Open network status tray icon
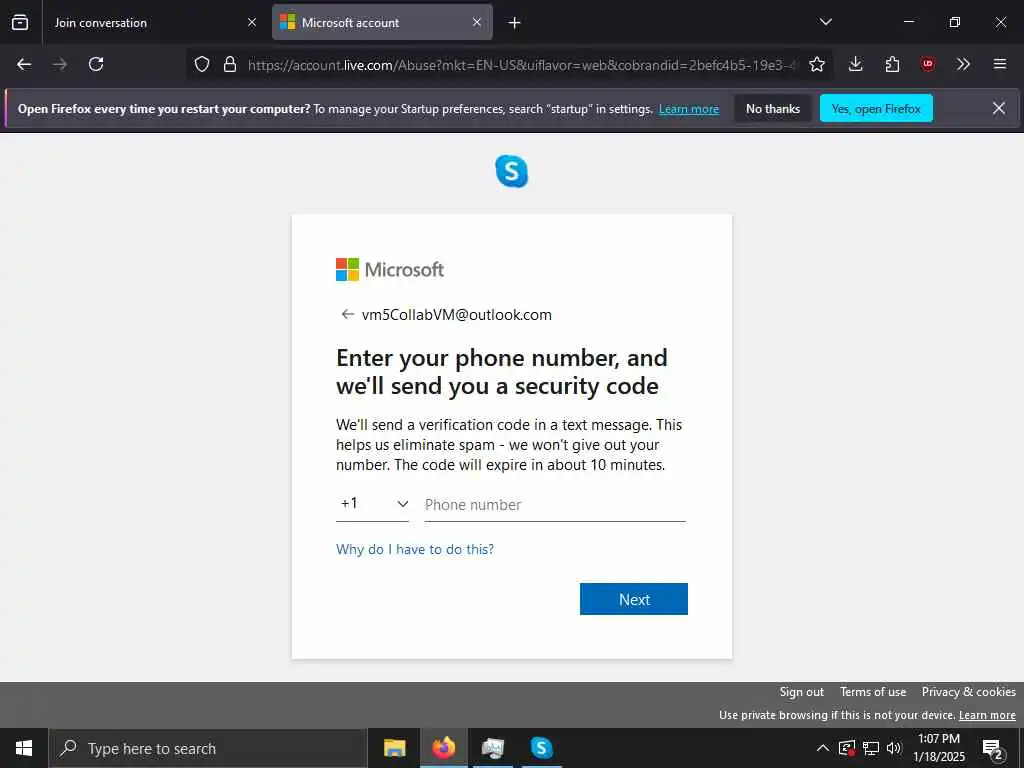The width and height of the screenshot is (1024, 768). coord(871,748)
